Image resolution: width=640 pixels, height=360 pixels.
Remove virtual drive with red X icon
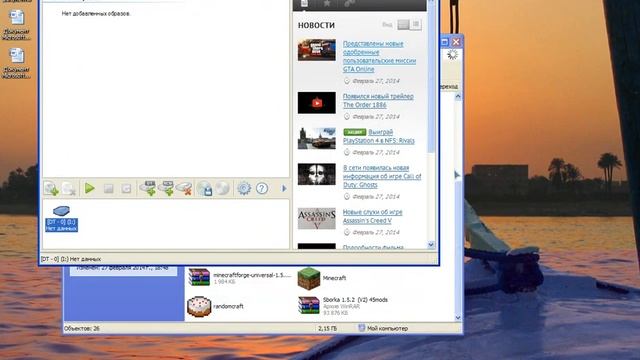(x=184, y=189)
